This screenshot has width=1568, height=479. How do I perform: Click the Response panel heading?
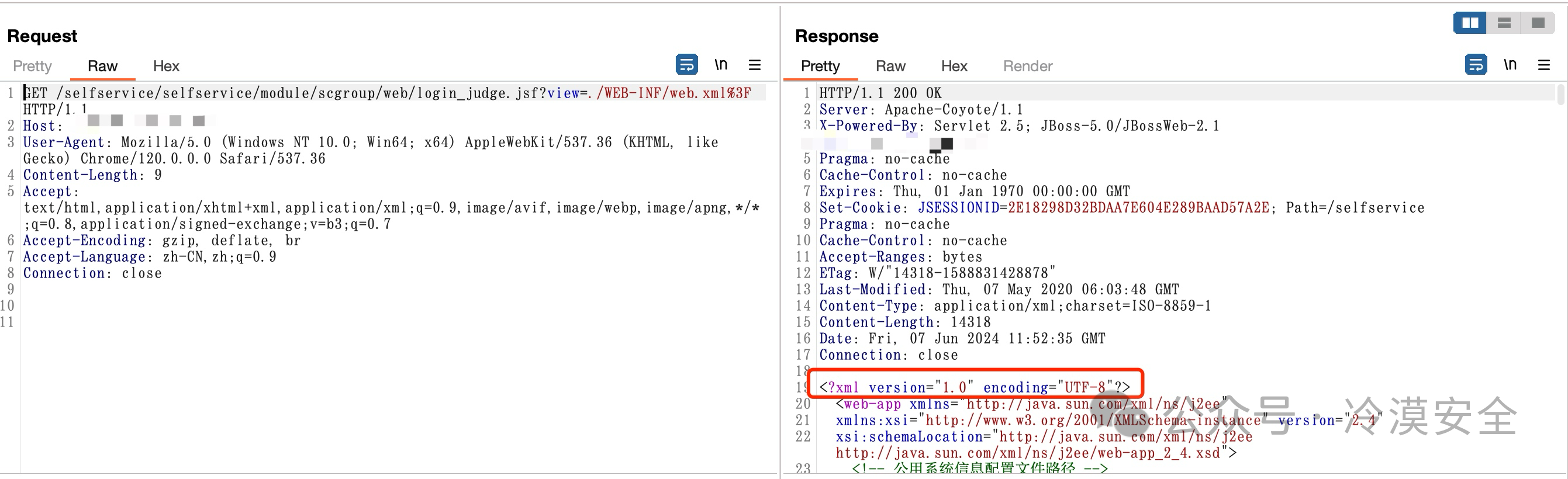tap(837, 36)
